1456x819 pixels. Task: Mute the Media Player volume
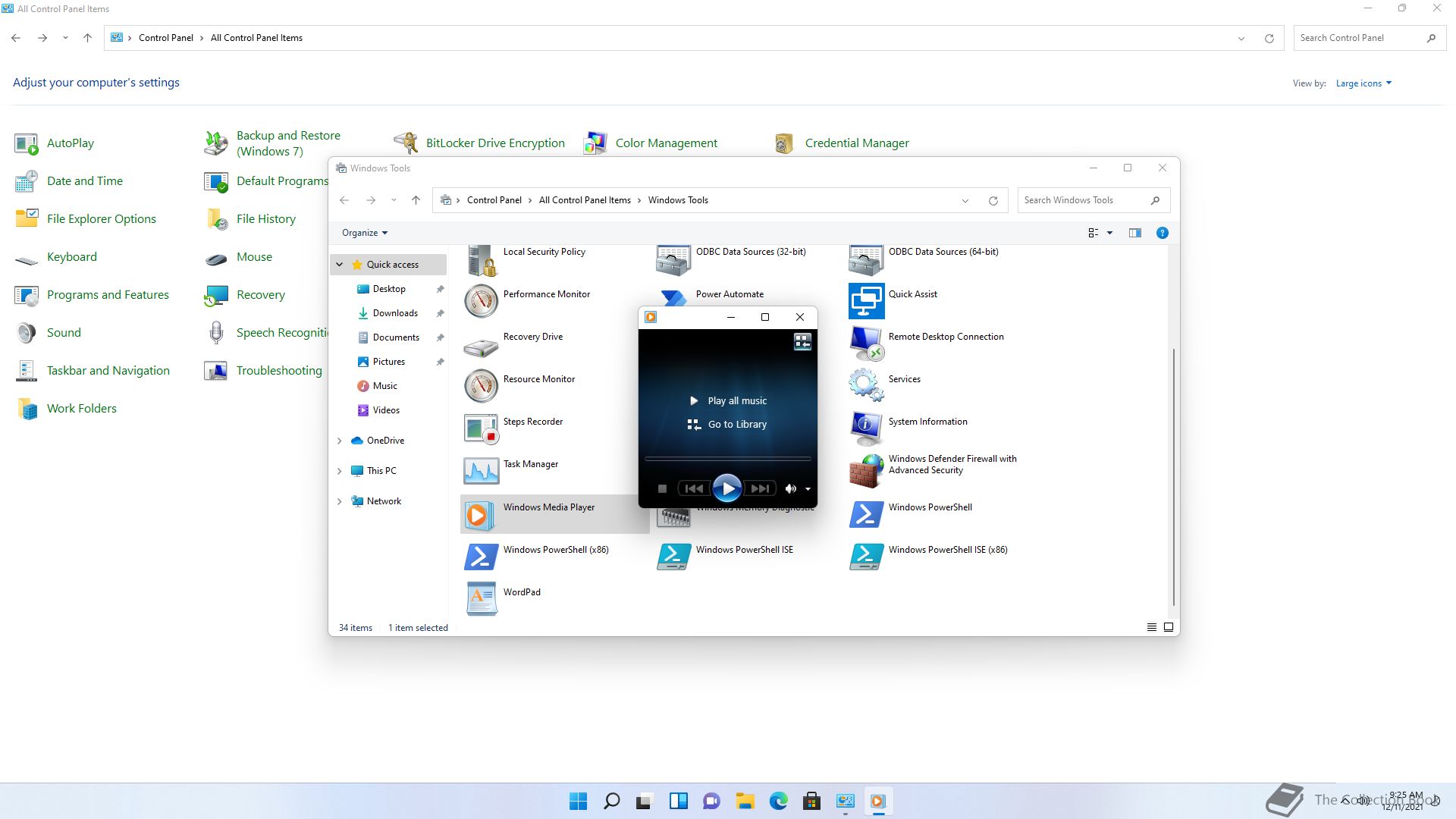[x=791, y=489]
